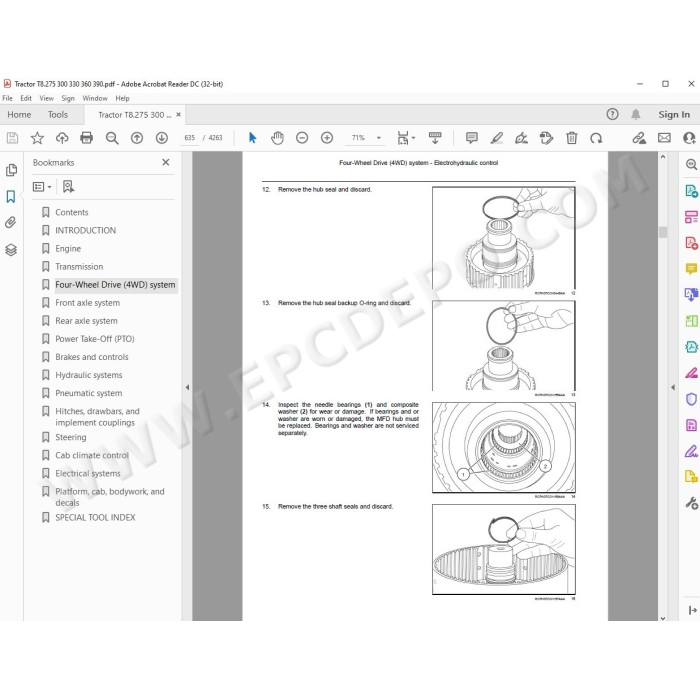Screen dimensions: 700x700
Task: Go to previous page with up arrow
Action: (137, 138)
